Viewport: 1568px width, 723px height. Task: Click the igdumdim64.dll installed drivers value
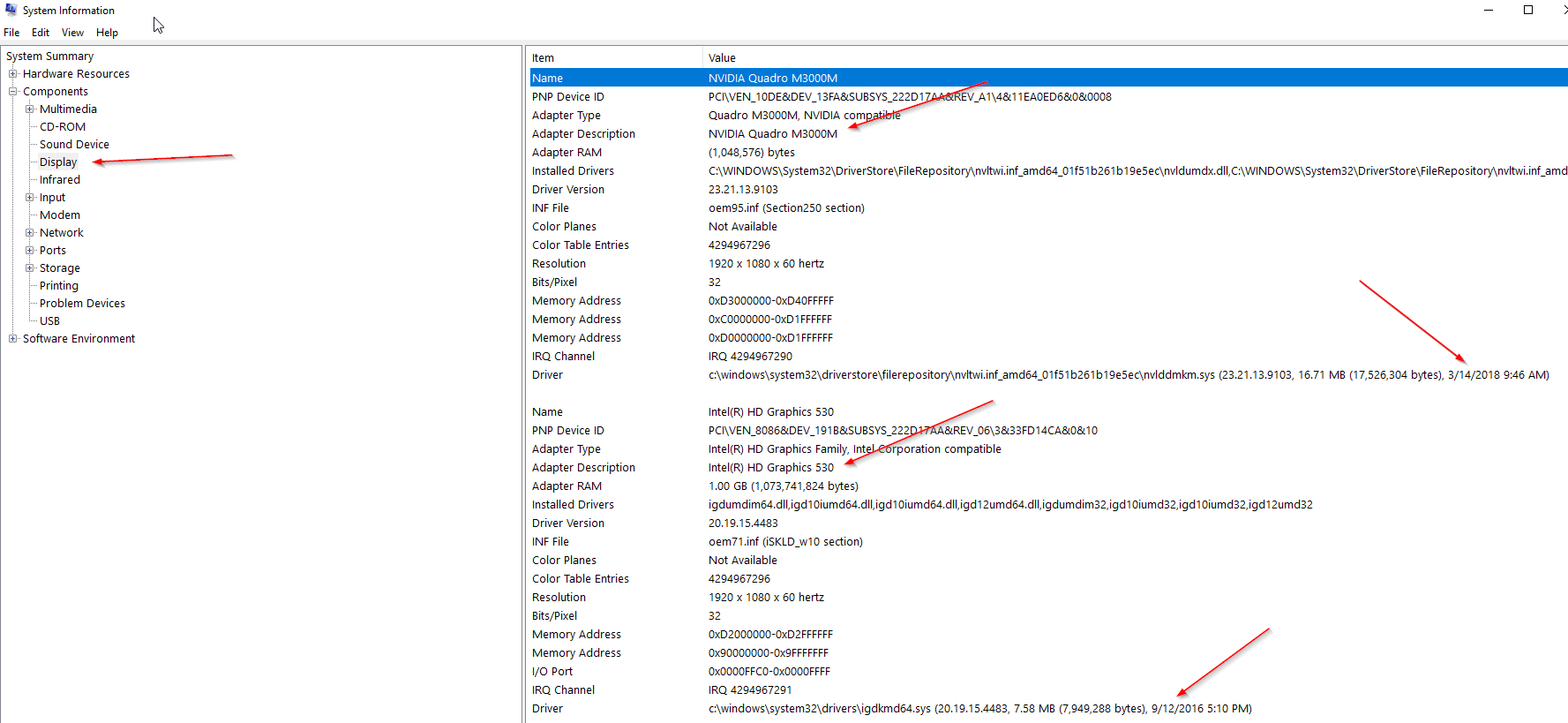point(1010,505)
